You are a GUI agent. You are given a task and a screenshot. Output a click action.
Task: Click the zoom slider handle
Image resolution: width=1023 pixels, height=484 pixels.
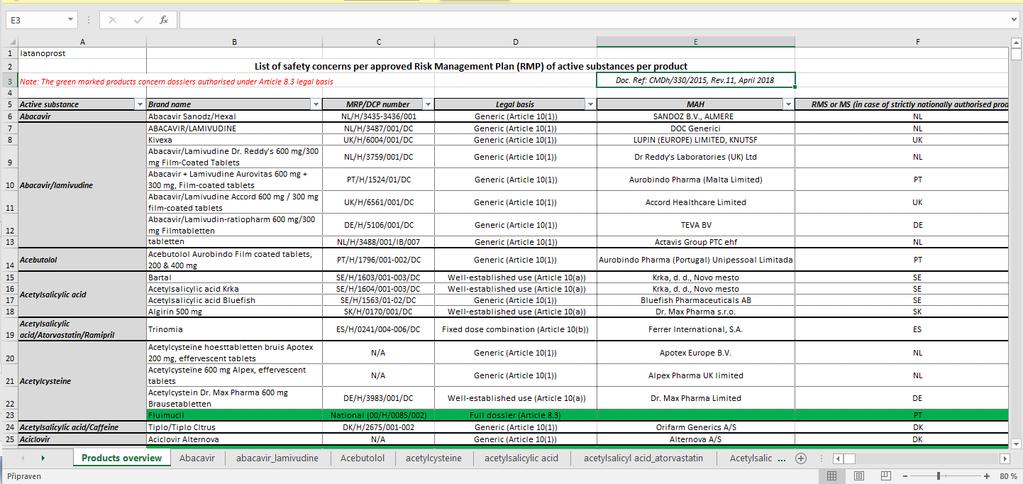tap(938, 476)
